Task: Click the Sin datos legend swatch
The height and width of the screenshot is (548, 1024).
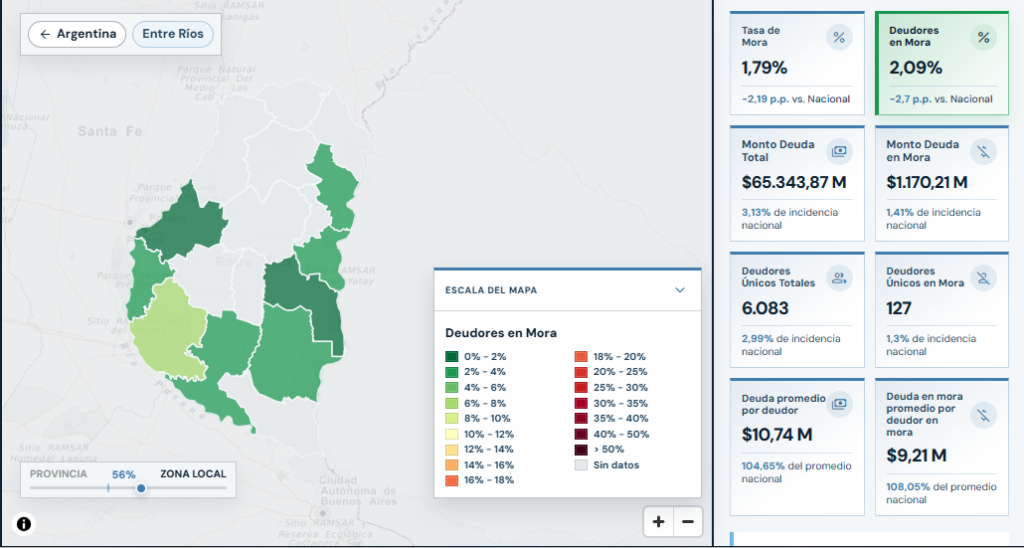Action: pyautogui.click(x=581, y=465)
